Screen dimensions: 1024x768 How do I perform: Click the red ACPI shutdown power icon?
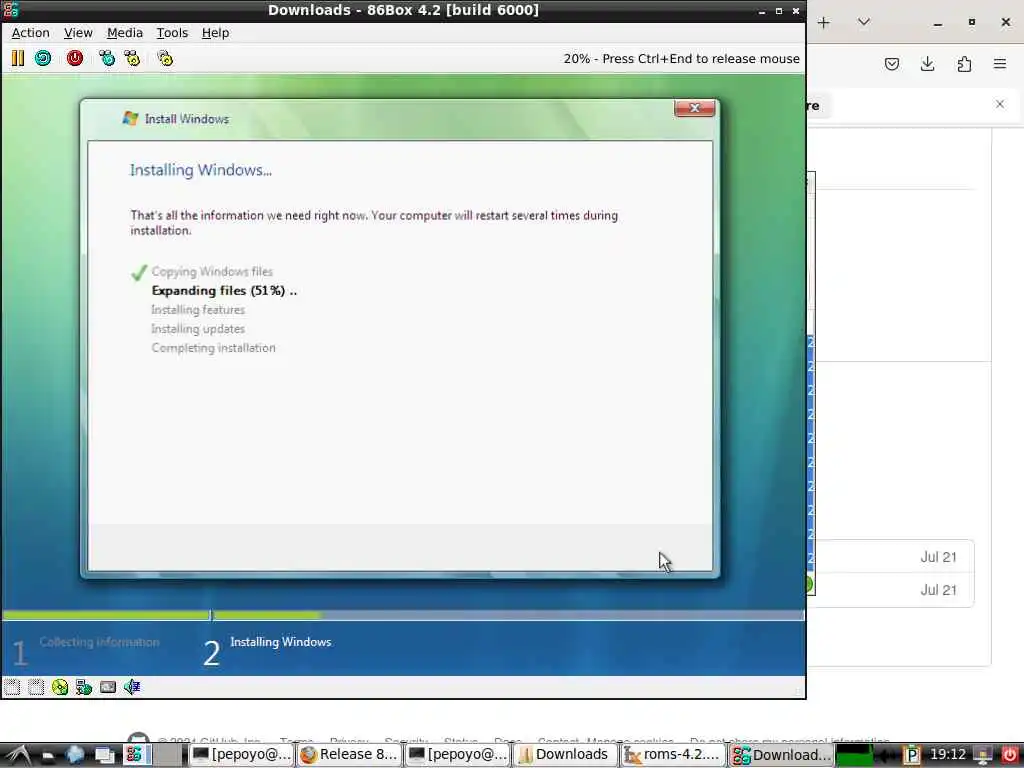(x=75, y=59)
